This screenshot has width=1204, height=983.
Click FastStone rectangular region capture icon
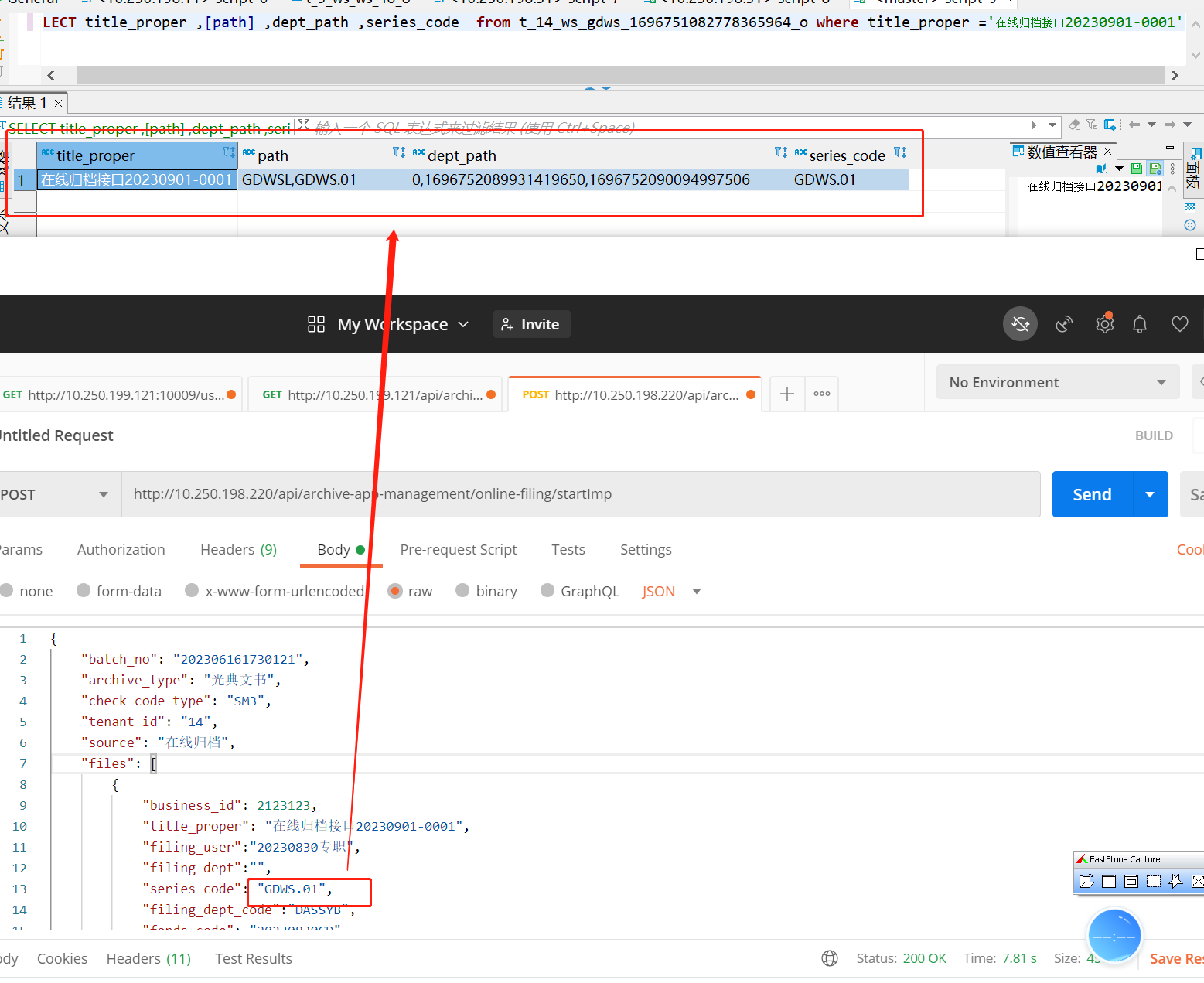click(1154, 881)
